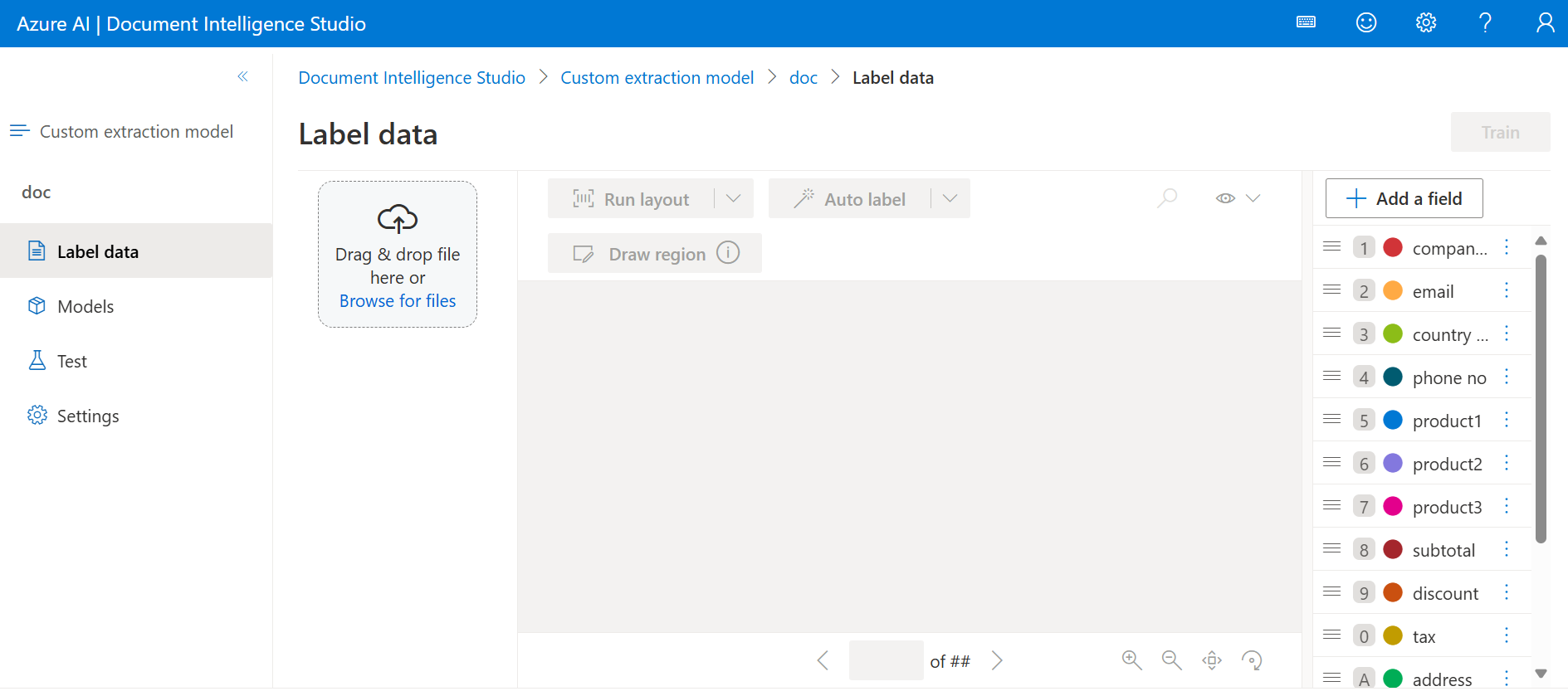Click the Train button
Viewport: 1568px width, 696px height.
tap(1500, 132)
